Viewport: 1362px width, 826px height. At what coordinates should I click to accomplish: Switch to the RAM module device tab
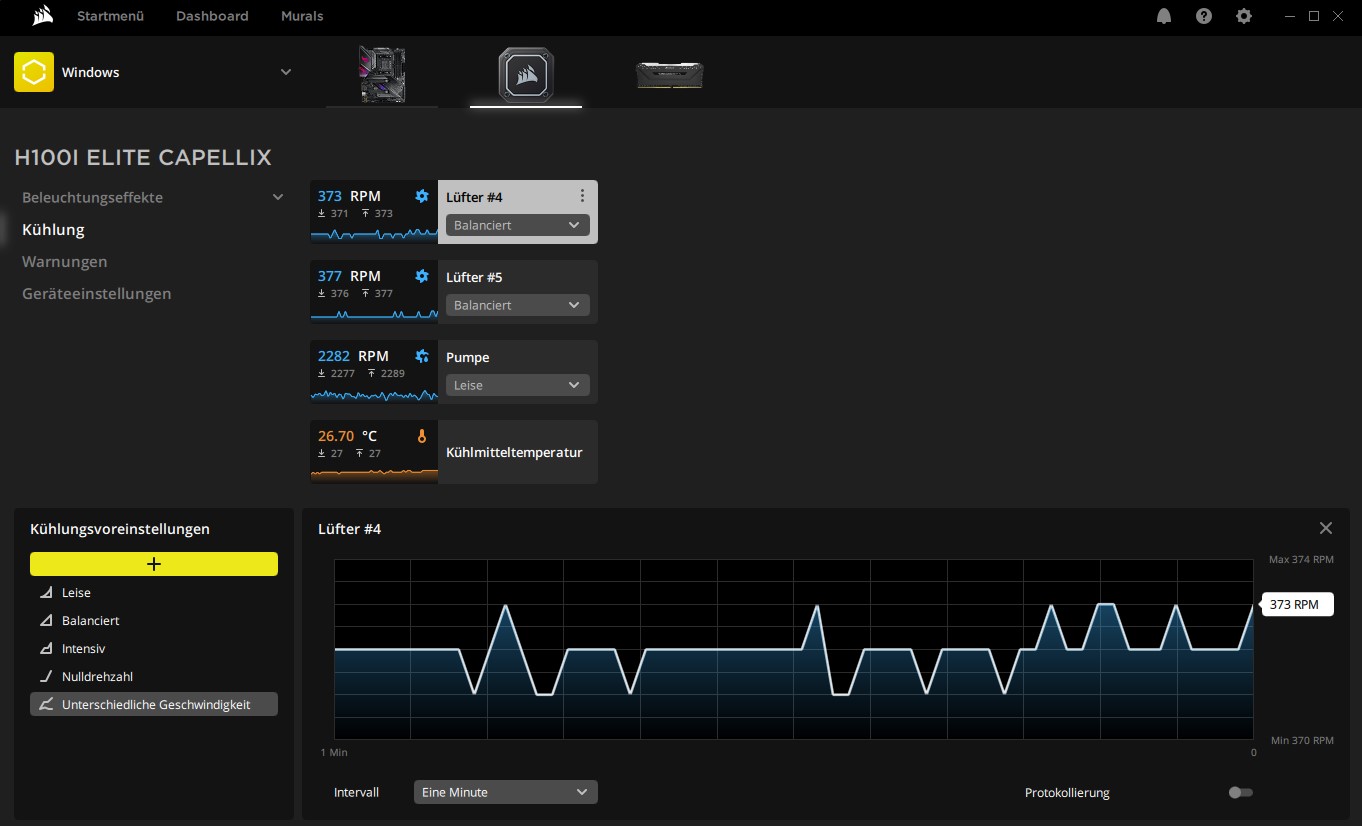669,74
